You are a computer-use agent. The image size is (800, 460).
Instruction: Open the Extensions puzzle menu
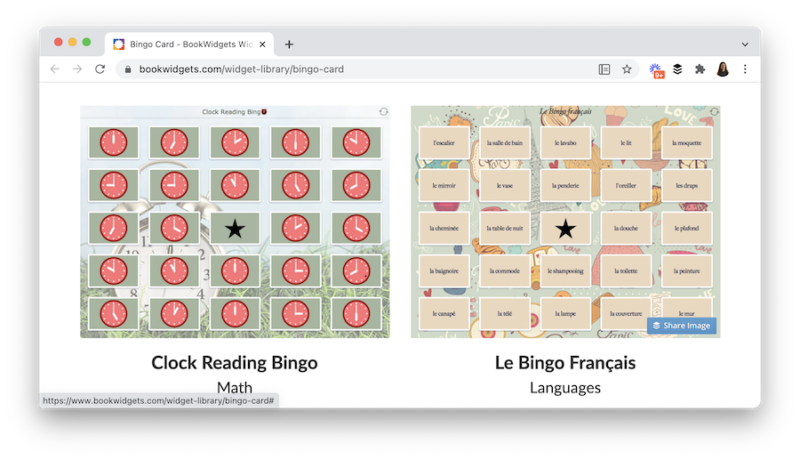(x=700, y=69)
